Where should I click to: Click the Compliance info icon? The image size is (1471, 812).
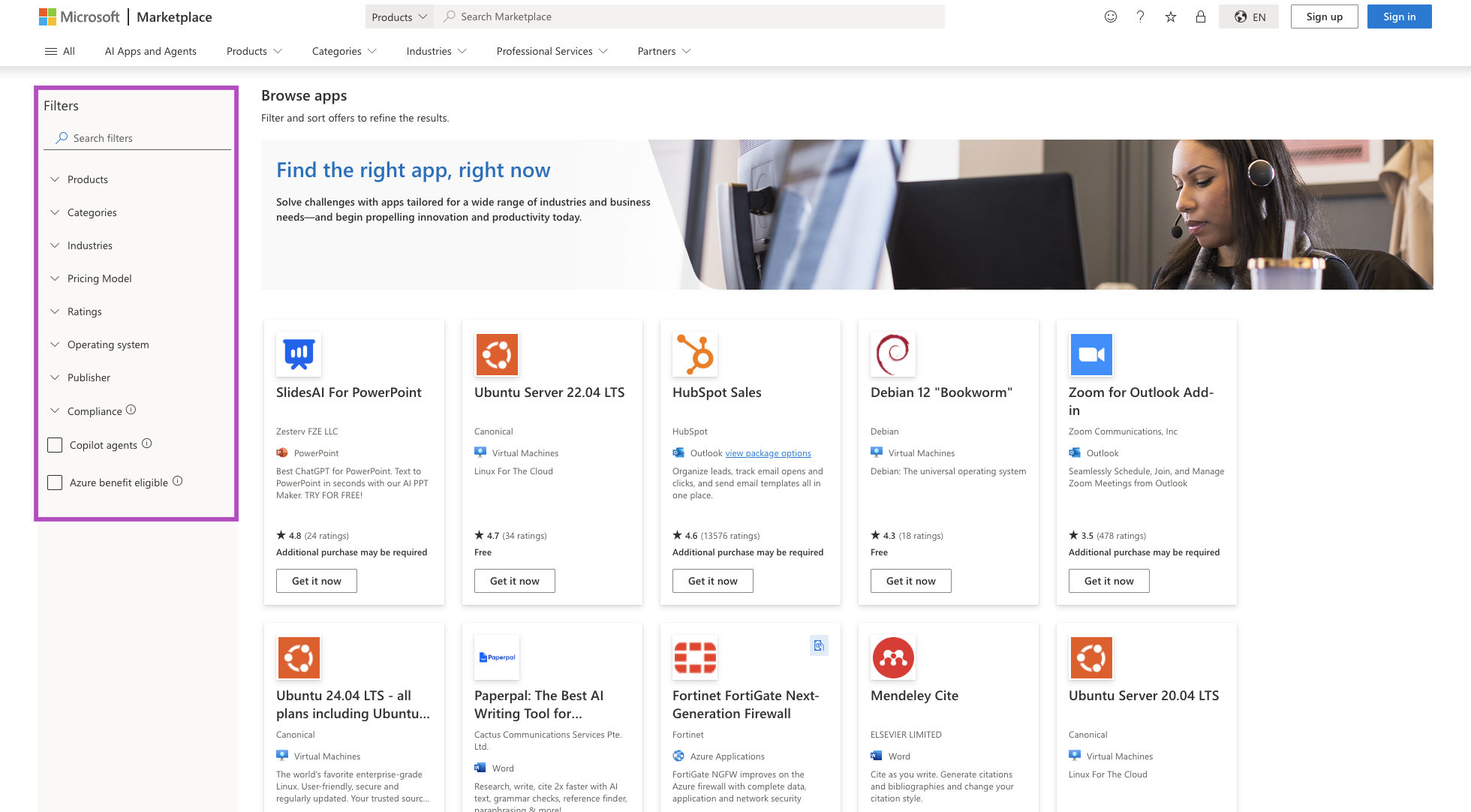(131, 410)
